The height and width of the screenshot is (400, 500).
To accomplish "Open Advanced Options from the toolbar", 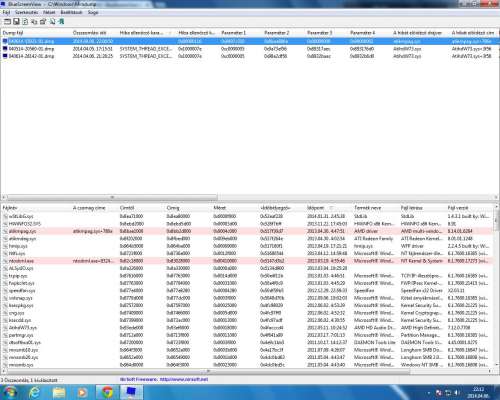I will [x=7, y=22].
